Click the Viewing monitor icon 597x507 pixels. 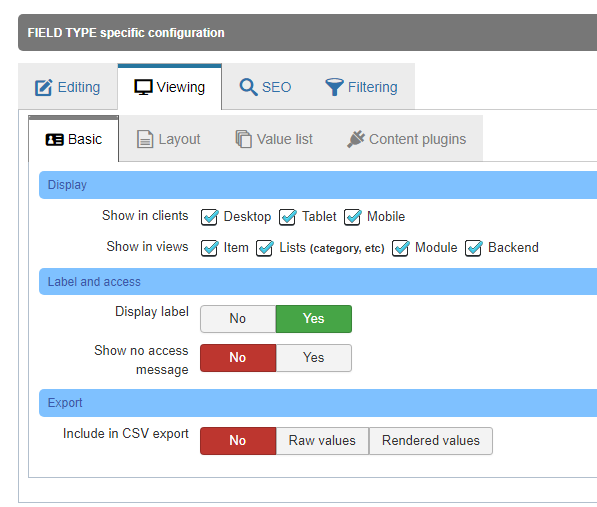(x=143, y=87)
